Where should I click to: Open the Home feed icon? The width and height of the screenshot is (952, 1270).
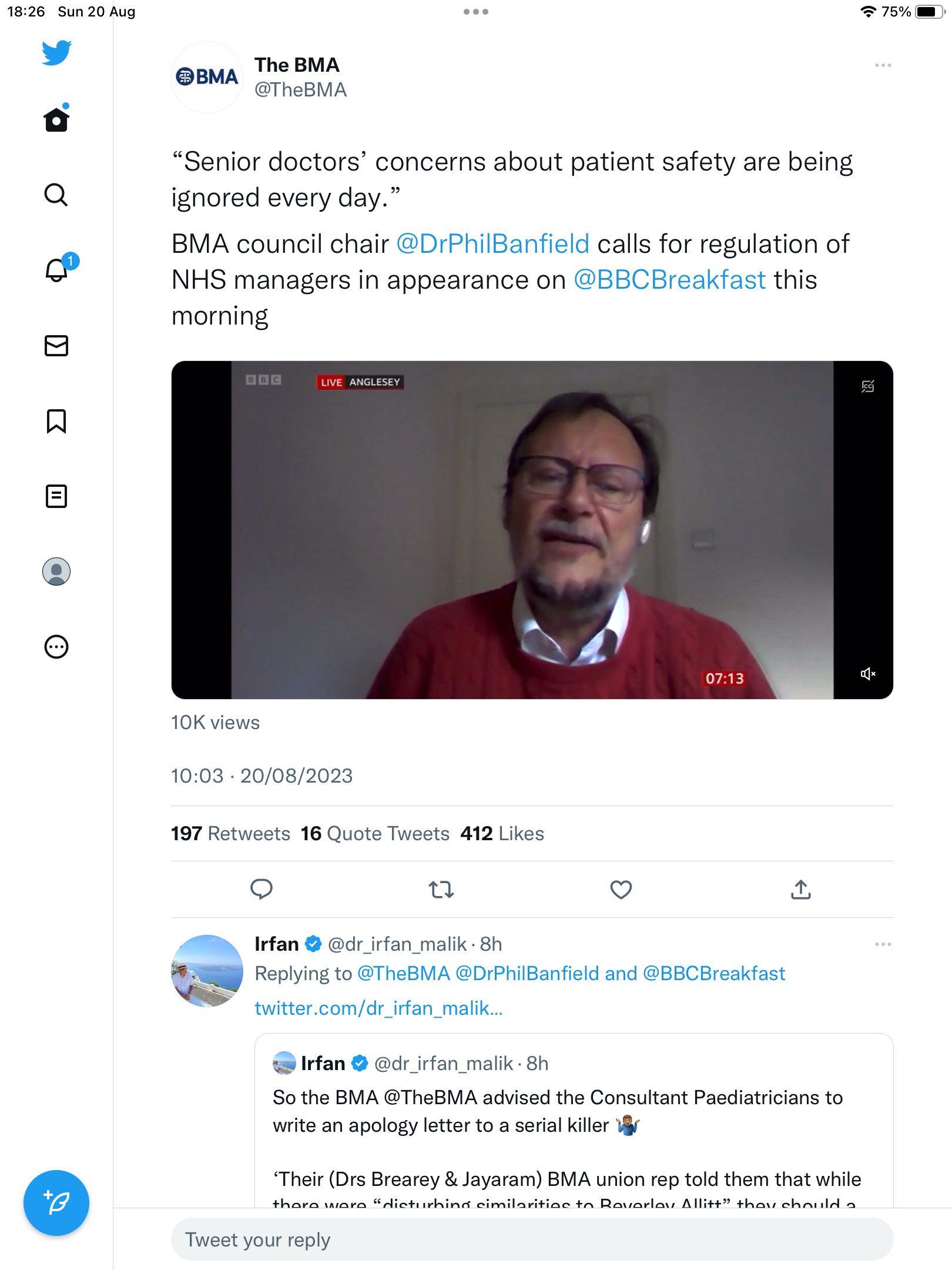(x=56, y=119)
